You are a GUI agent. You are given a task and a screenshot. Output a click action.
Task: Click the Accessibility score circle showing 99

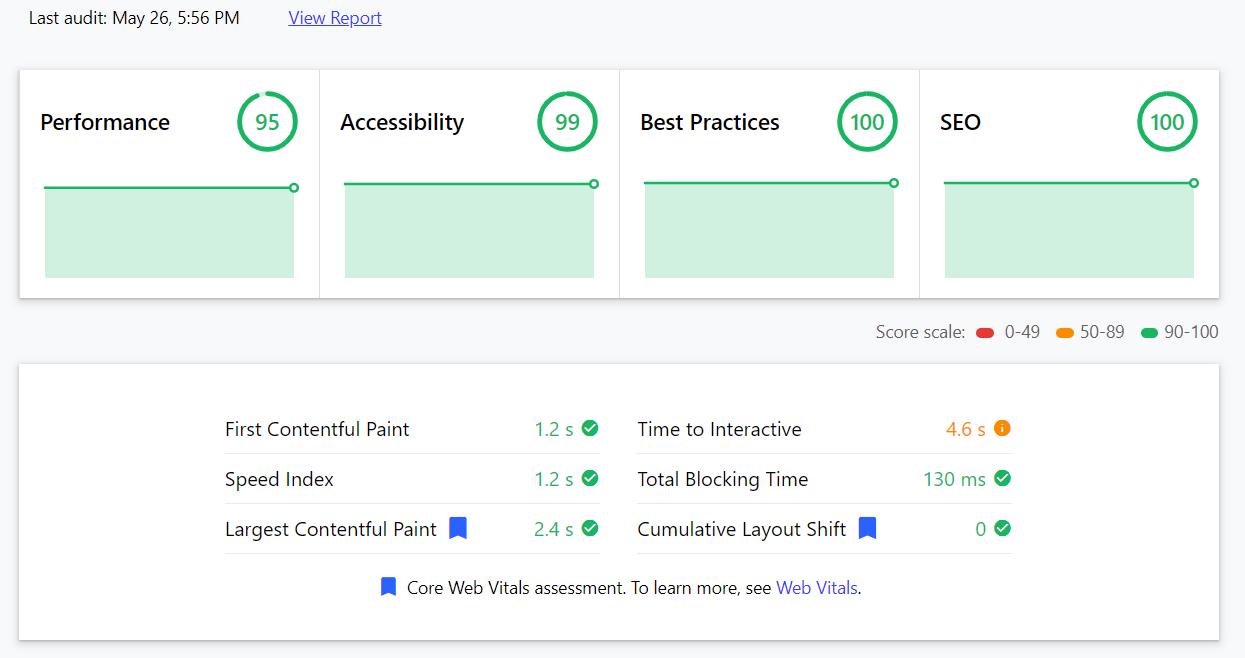click(x=567, y=122)
